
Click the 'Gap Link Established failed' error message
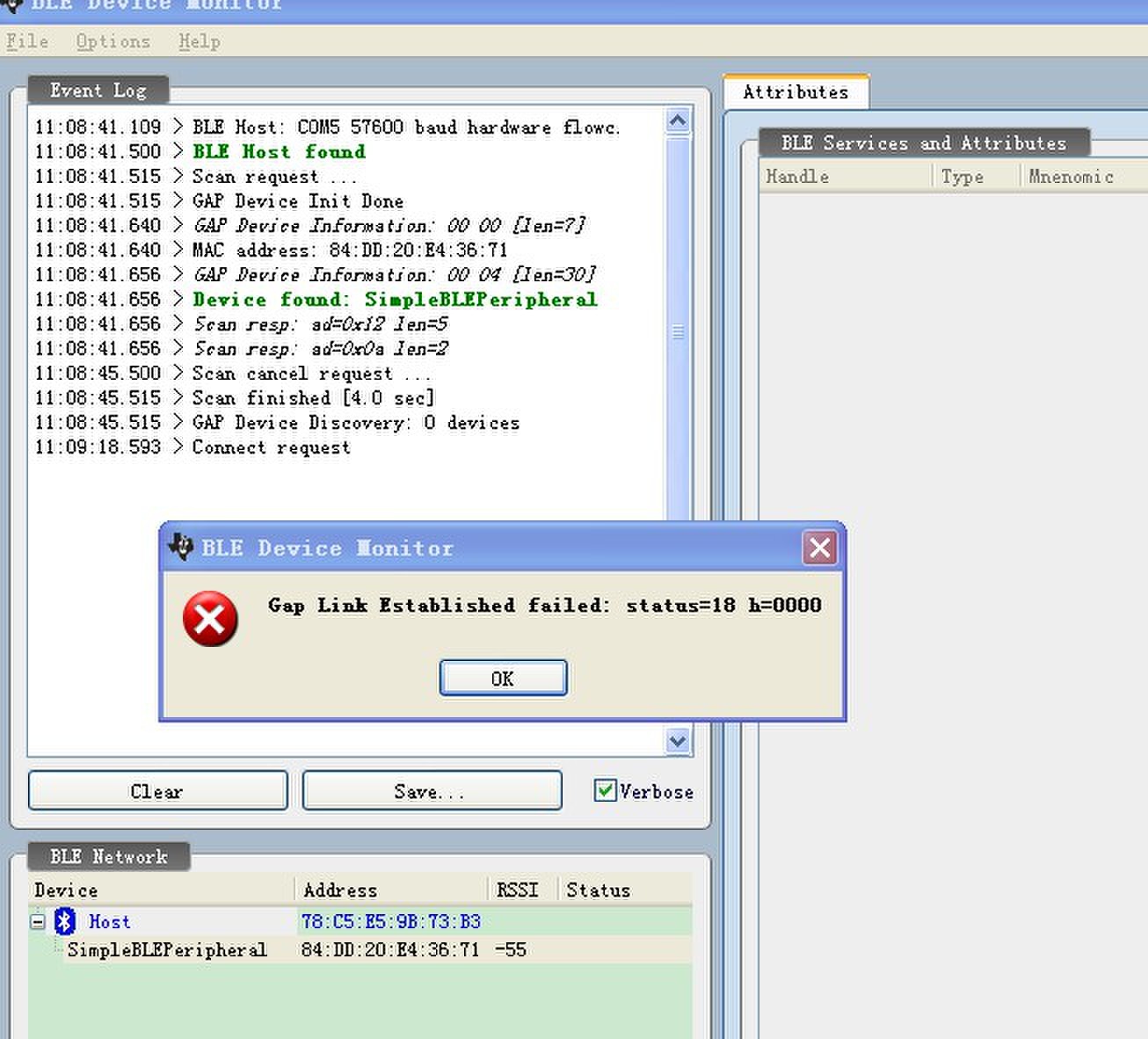(x=545, y=605)
